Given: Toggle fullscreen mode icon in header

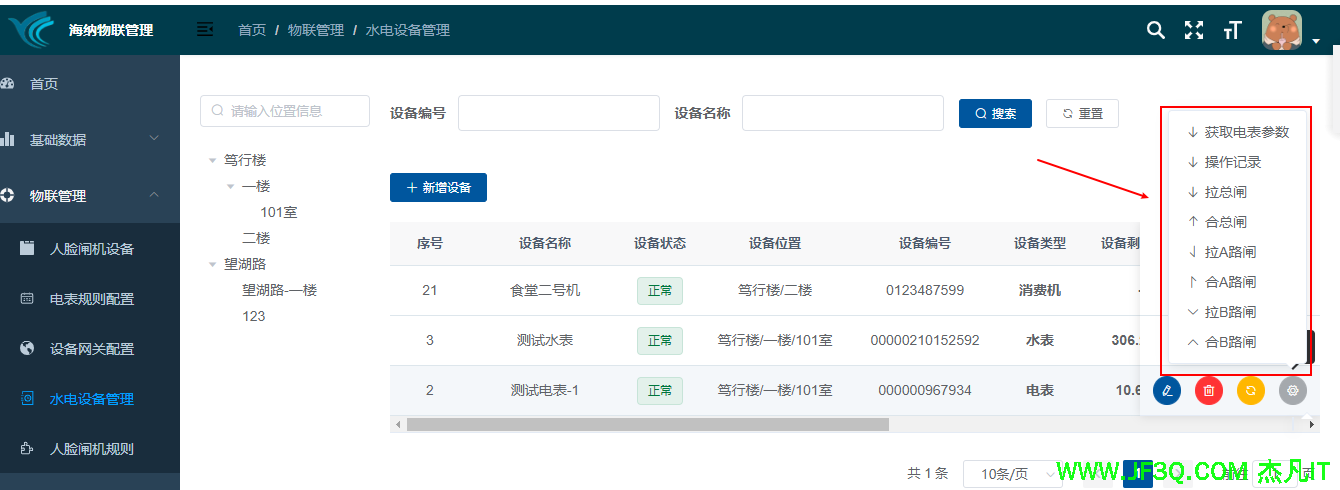Looking at the screenshot, I should pyautogui.click(x=1194, y=30).
